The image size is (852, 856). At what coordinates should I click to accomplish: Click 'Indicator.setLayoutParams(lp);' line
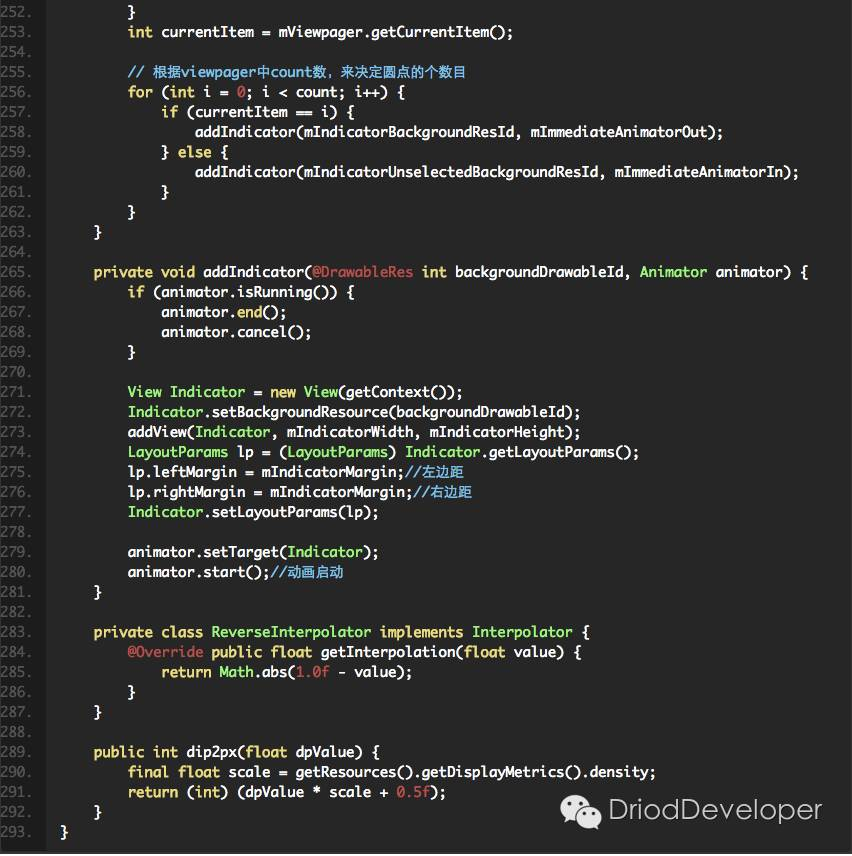[x=253, y=512]
